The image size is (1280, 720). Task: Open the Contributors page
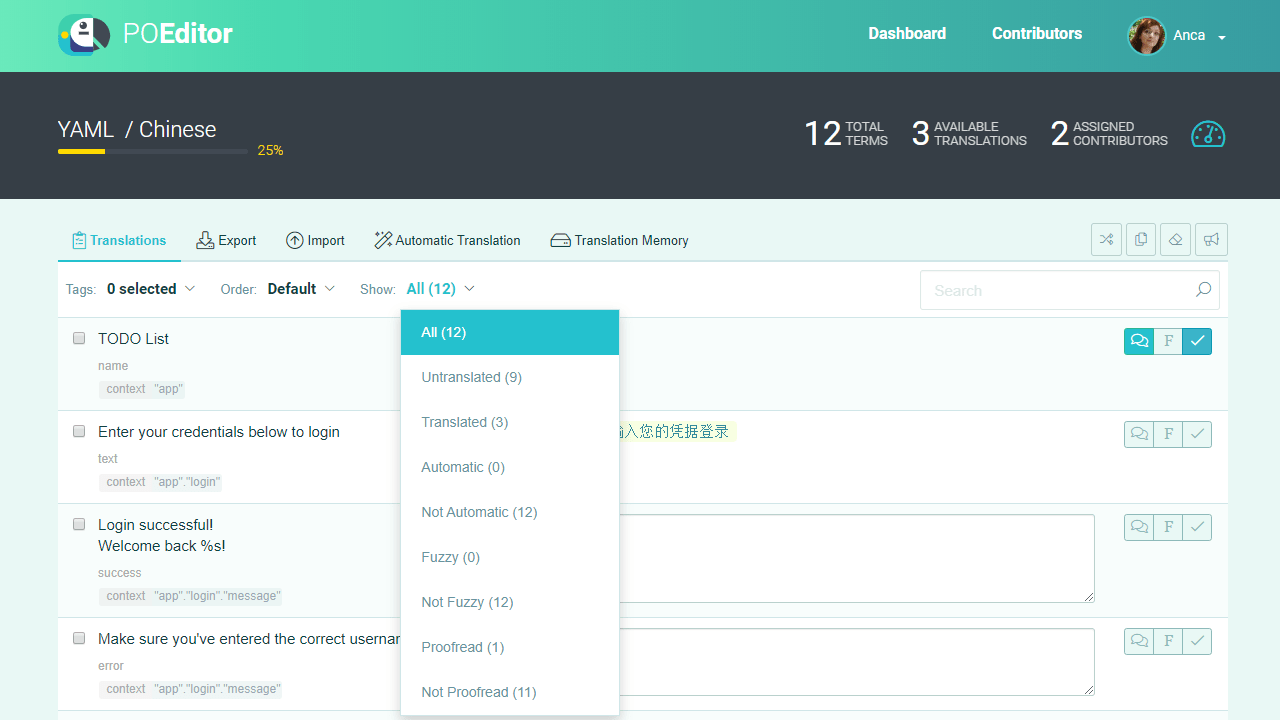[1037, 33]
